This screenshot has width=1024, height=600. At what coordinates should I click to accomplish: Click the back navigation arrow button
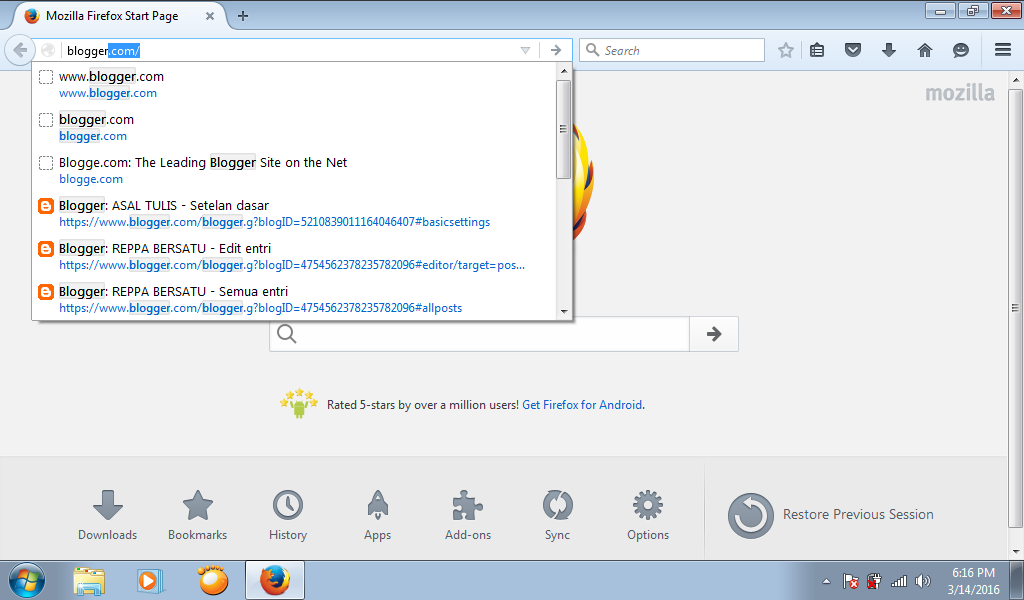(x=20, y=50)
